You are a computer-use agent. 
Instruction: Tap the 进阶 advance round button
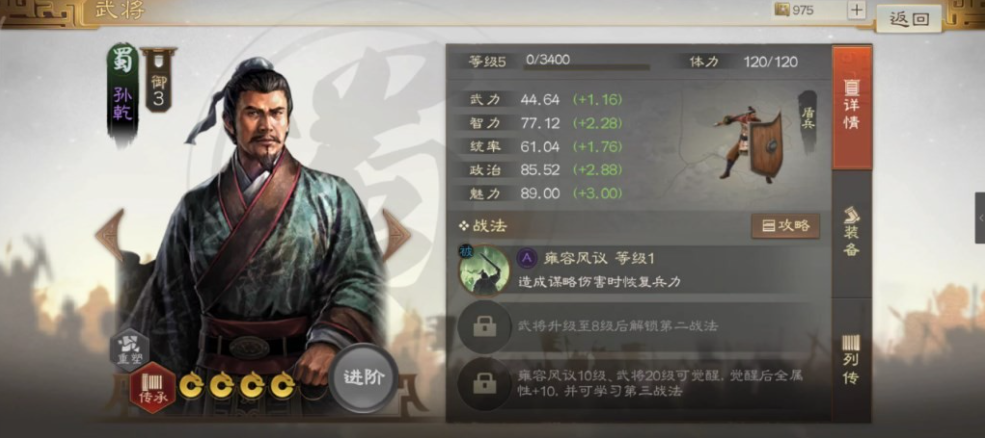(363, 378)
